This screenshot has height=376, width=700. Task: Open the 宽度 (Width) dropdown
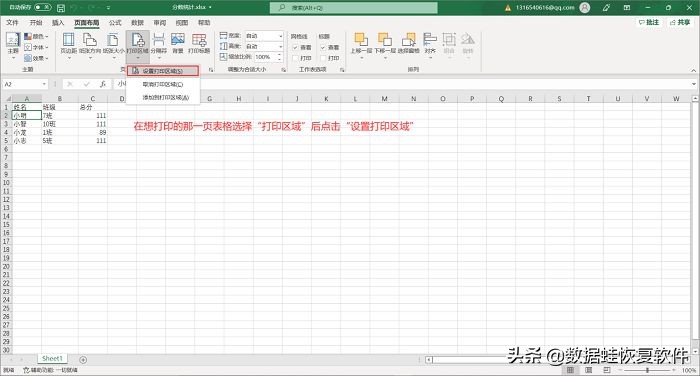(x=280, y=36)
